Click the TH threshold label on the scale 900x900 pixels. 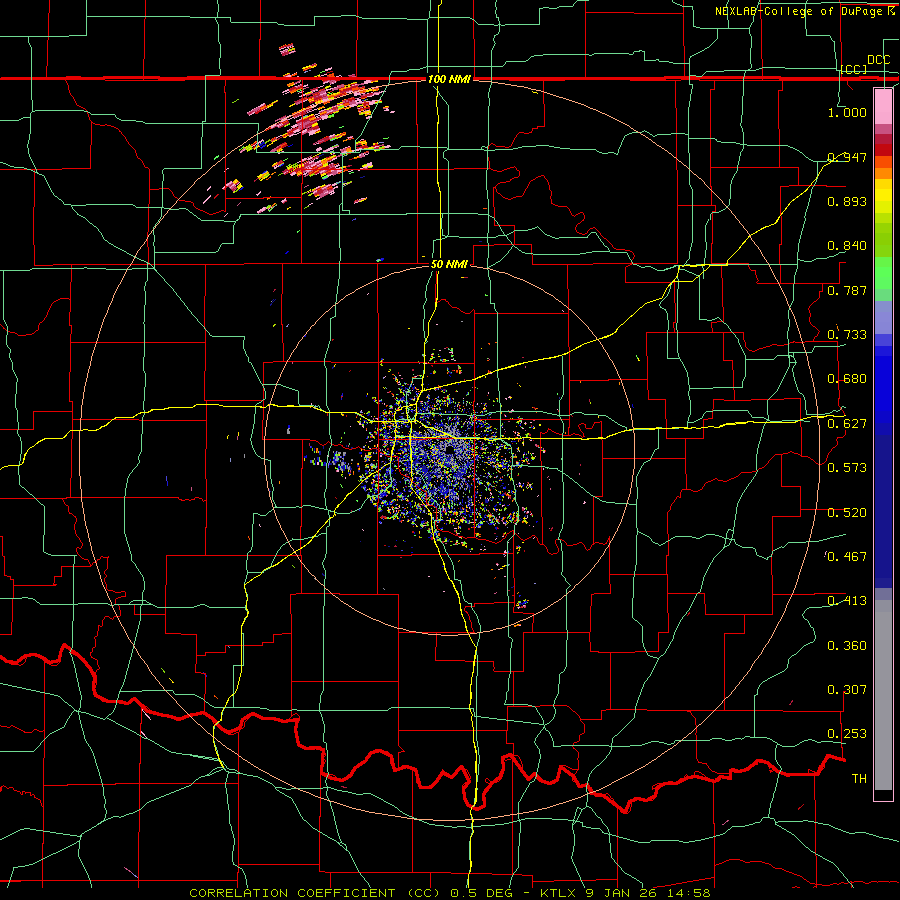[x=859, y=779]
